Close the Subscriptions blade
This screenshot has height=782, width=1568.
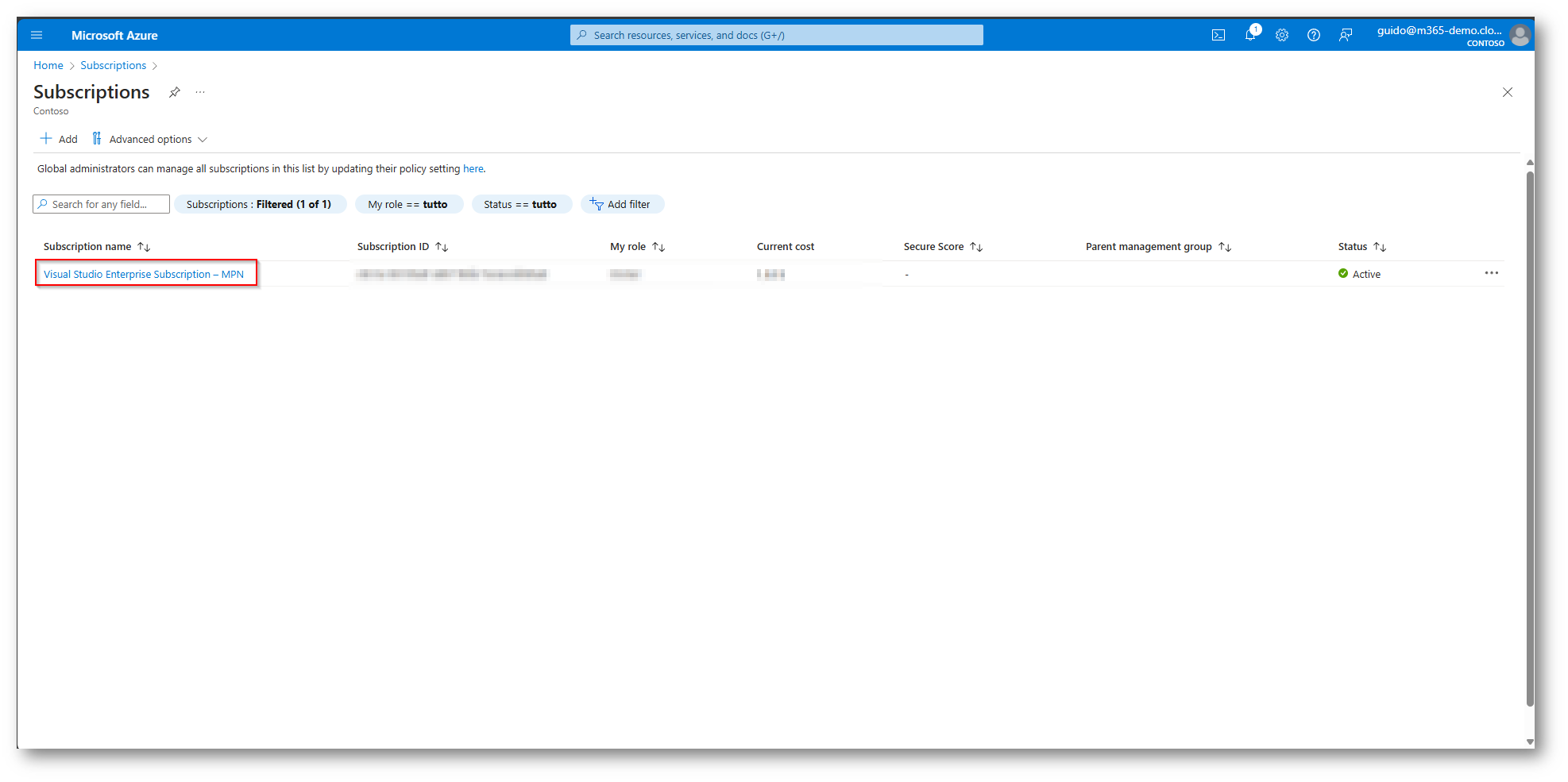tap(1508, 92)
